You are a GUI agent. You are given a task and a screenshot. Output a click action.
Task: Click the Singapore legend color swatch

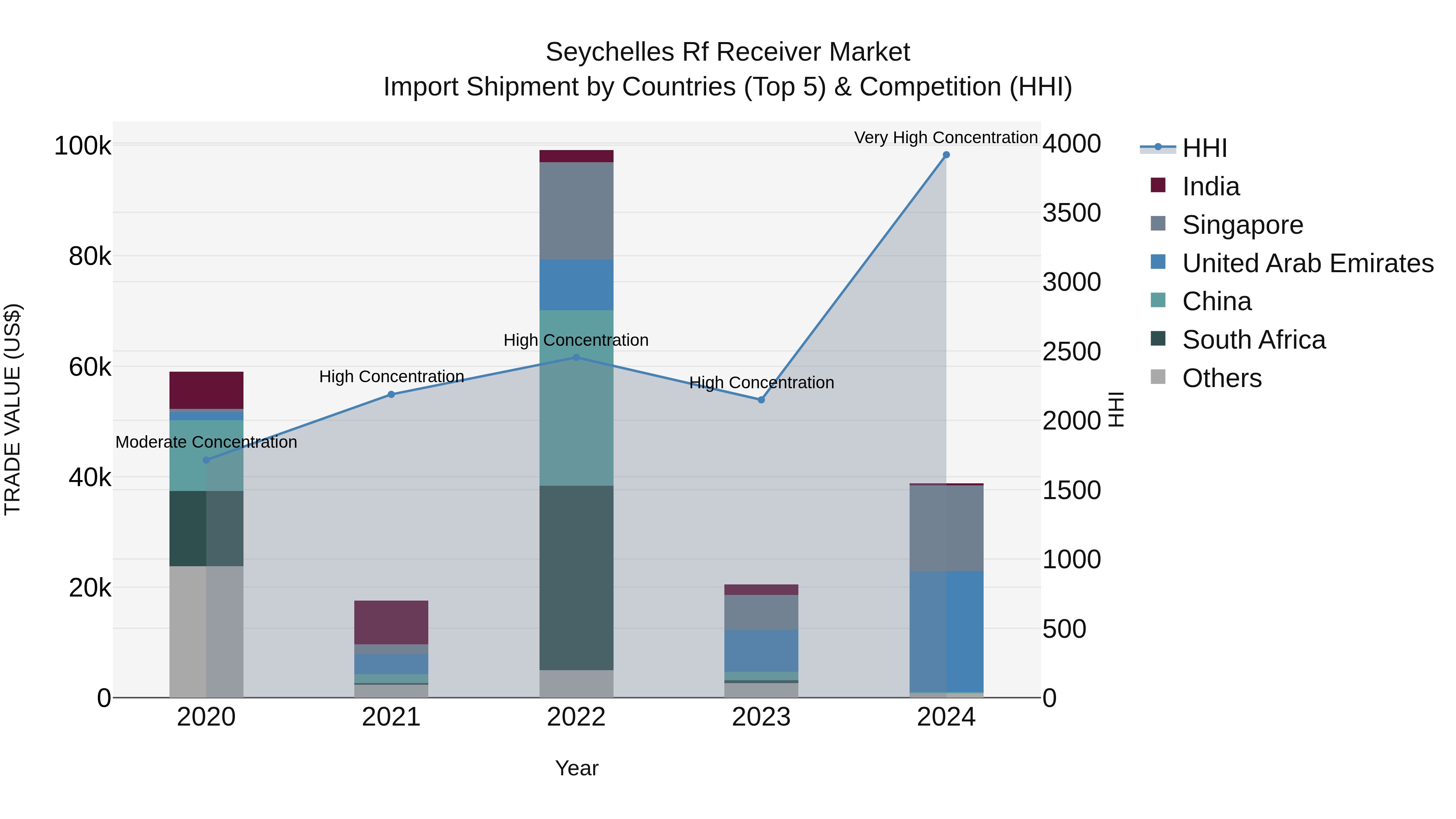pyautogui.click(x=1158, y=223)
